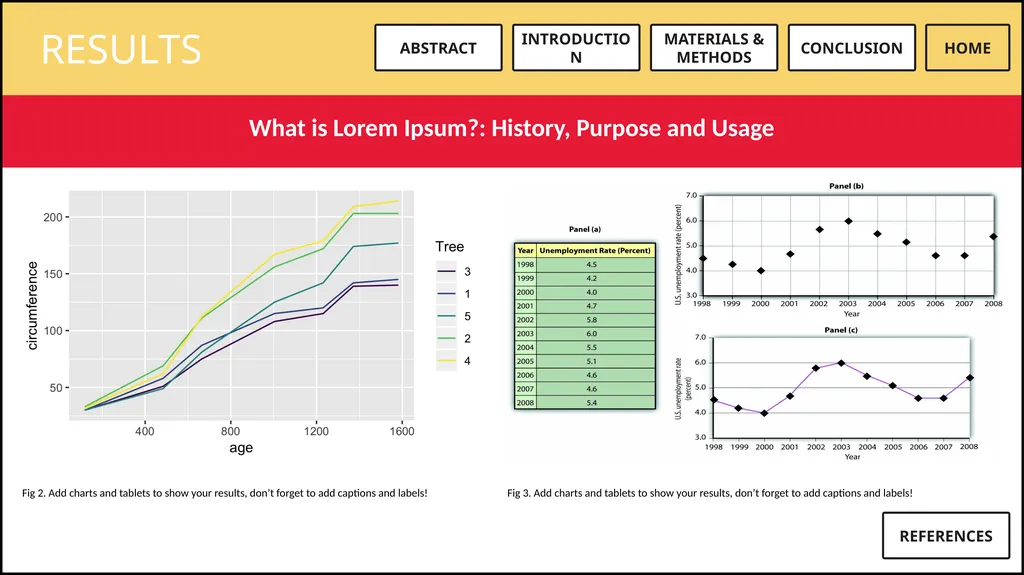
Task: Click legend swatch for tree 2
Action: 446,338
